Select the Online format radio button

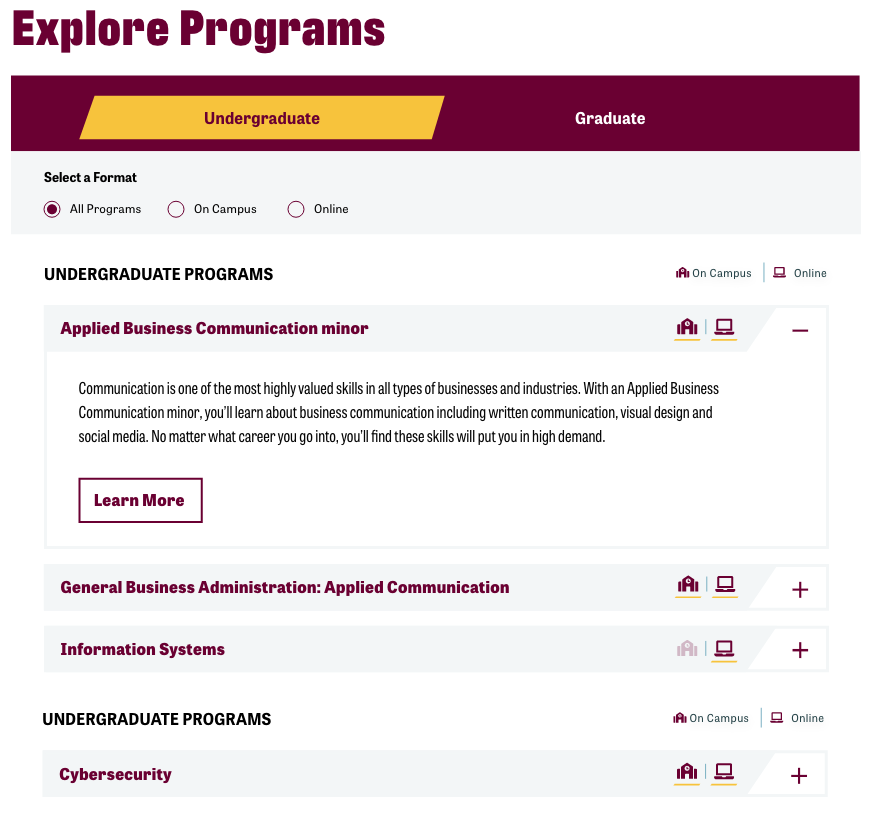(x=296, y=209)
